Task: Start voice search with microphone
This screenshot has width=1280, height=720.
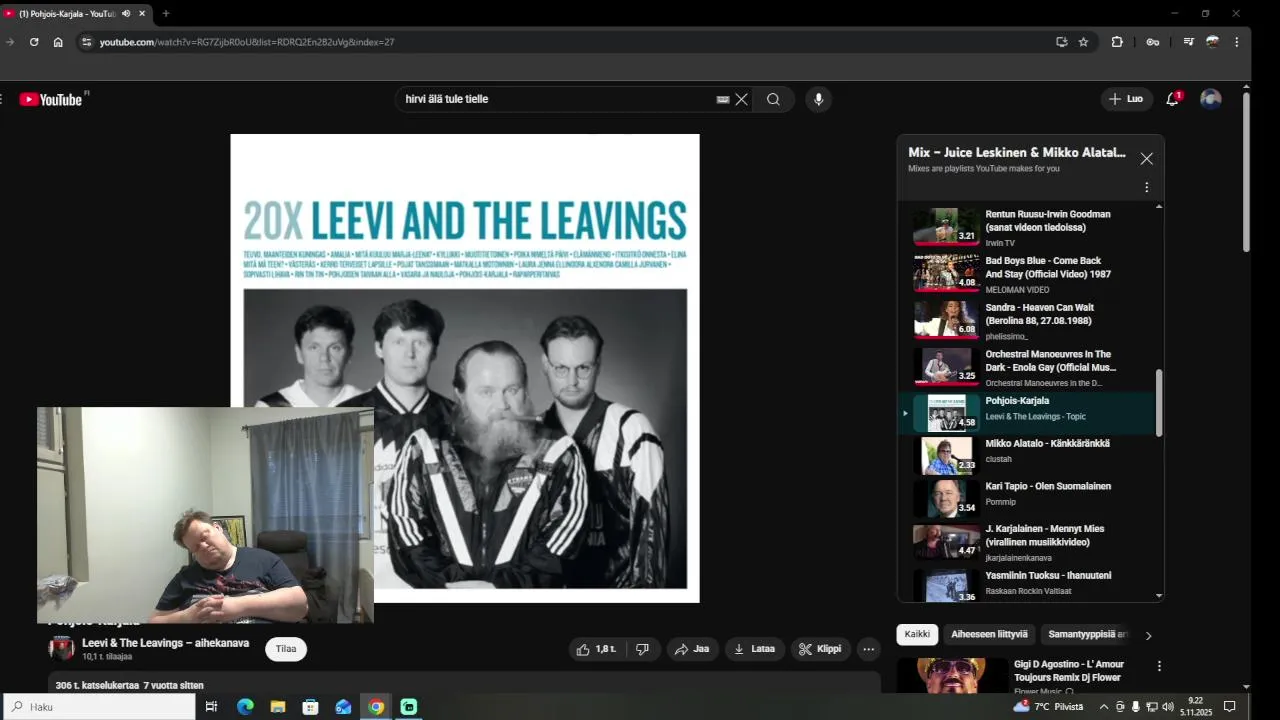Action: 818,99
